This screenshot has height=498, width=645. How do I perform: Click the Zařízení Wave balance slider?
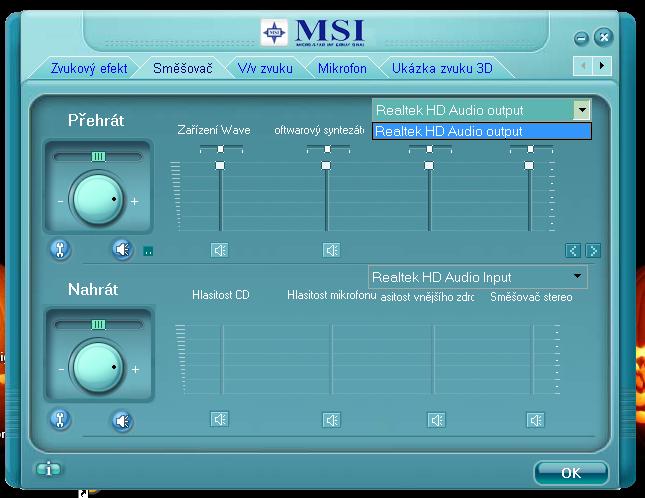coord(221,149)
